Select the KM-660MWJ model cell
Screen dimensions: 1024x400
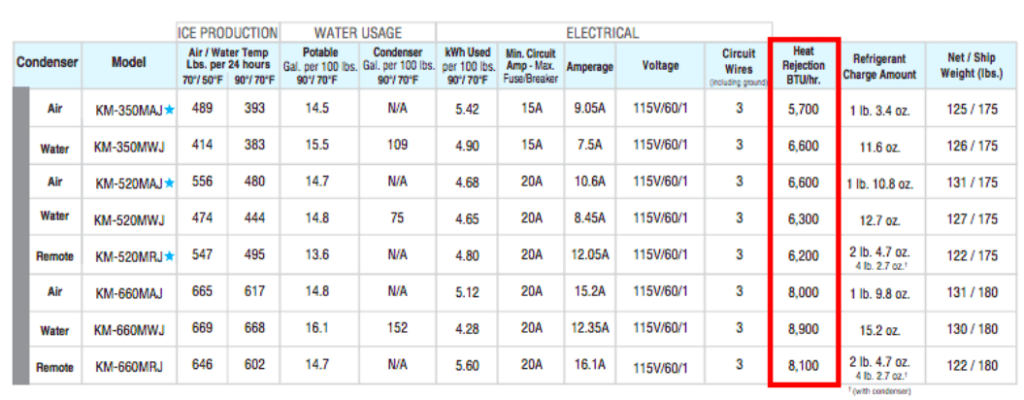pos(129,330)
